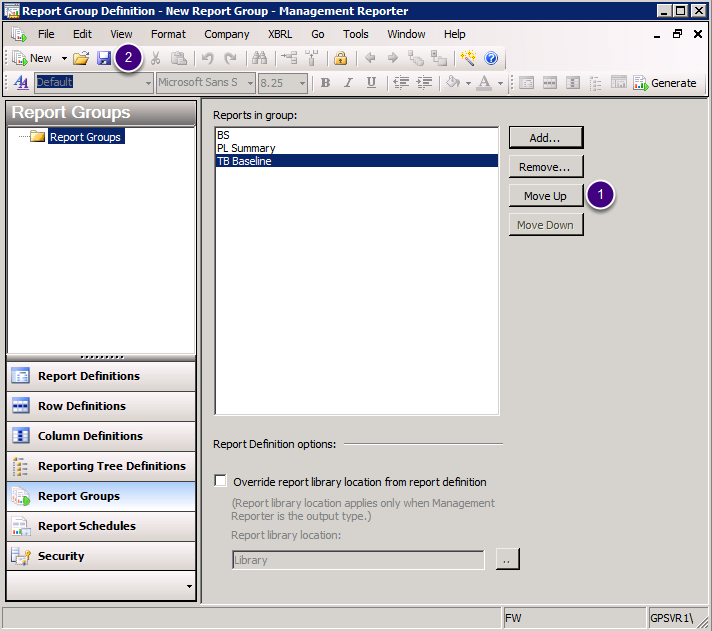The image size is (712, 631).
Task: Click the Paste clipboard icon
Action: 178,58
